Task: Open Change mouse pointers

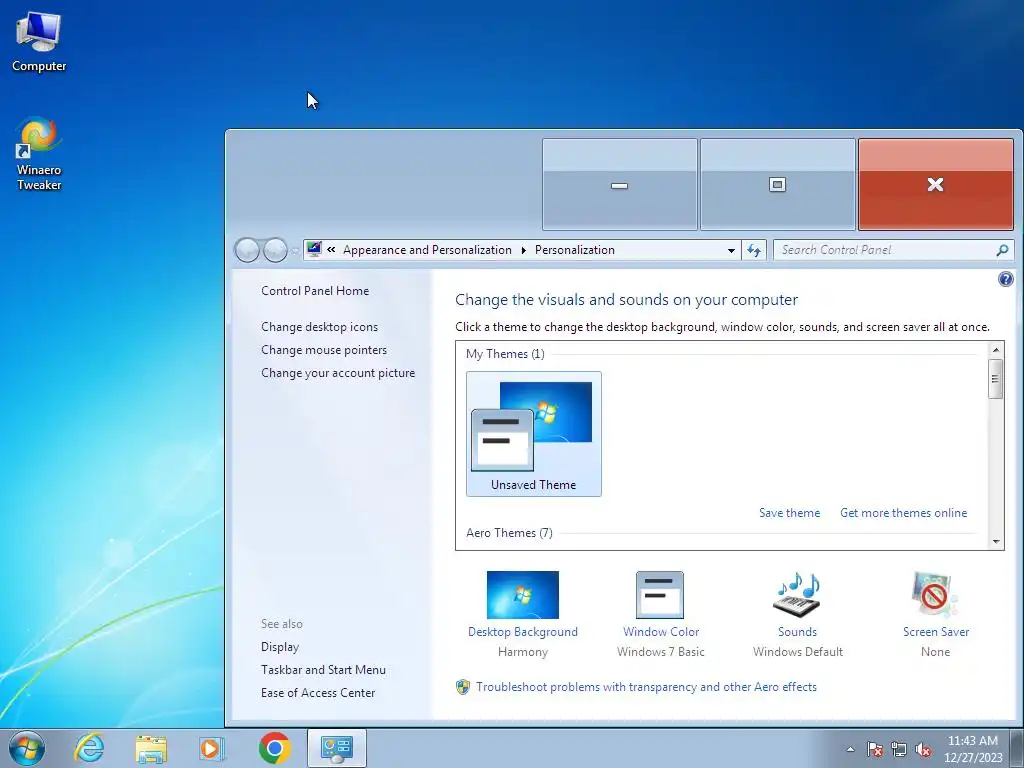Action: pyautogui.click(x=324, y=350)
